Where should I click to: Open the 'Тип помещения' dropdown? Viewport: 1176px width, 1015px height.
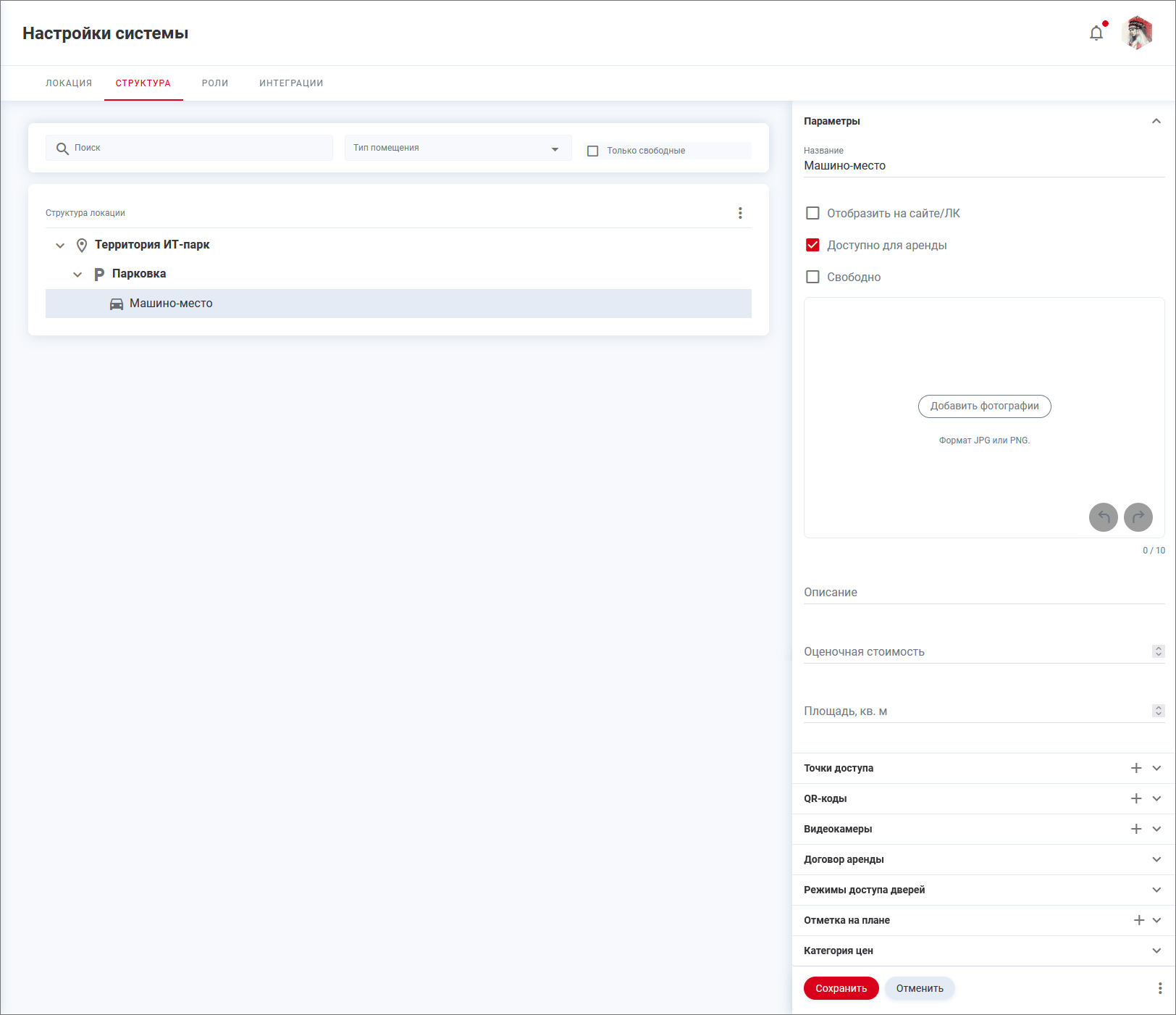458,149
